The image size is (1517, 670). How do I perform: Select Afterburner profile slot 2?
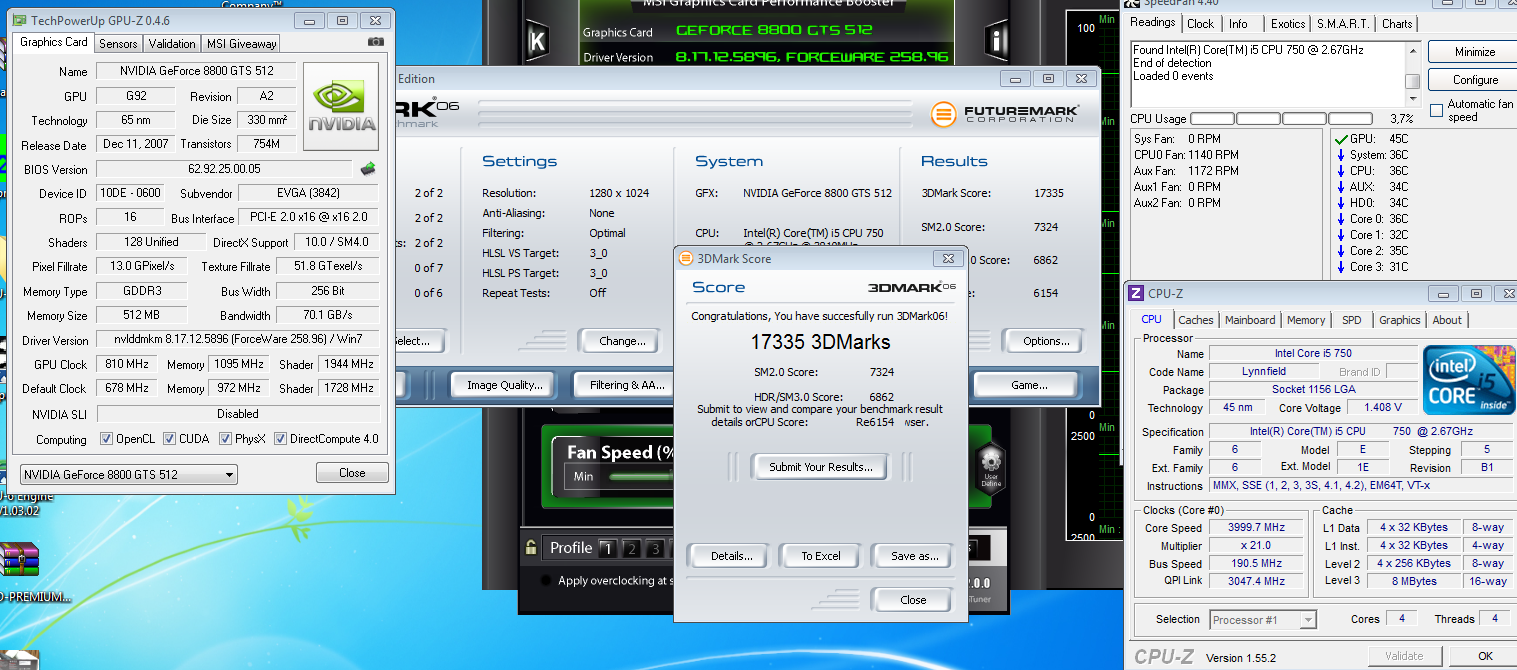[x=631, y=548]
